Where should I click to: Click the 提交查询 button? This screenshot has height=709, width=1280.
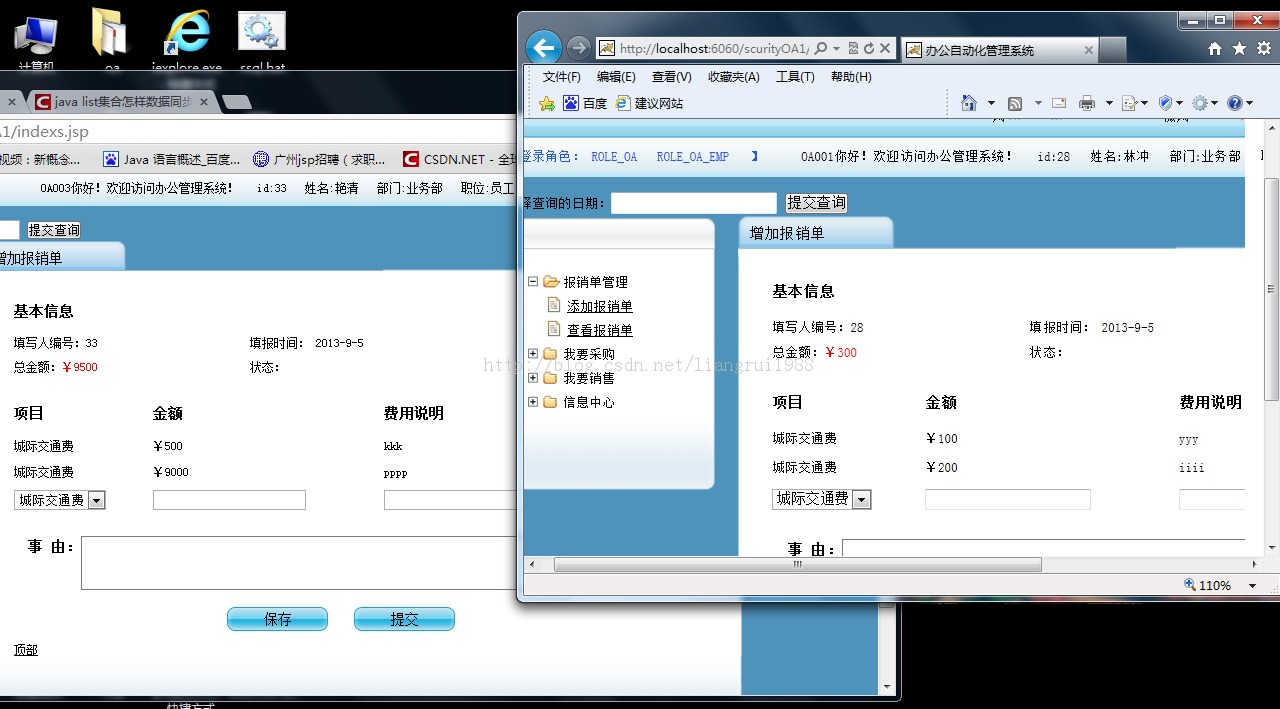coord(816,202)
